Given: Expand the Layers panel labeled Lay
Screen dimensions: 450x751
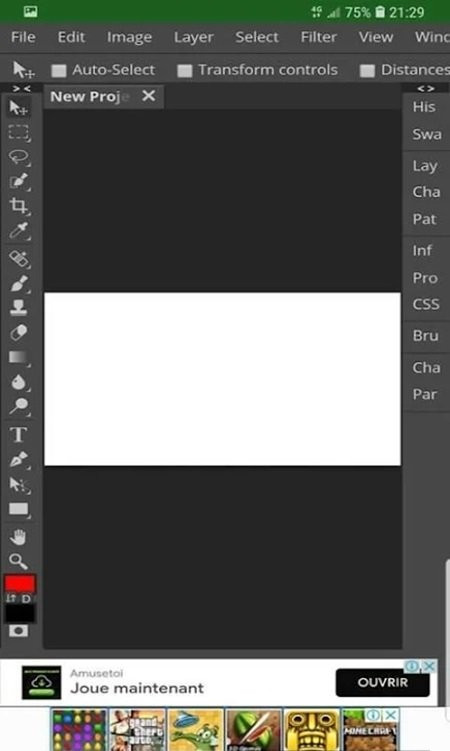Looking at the screenshot, I should [x=425, y=166].
